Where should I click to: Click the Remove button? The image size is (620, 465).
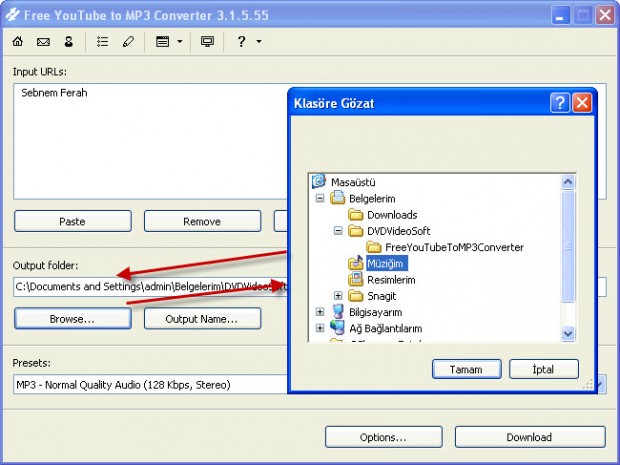202,221
